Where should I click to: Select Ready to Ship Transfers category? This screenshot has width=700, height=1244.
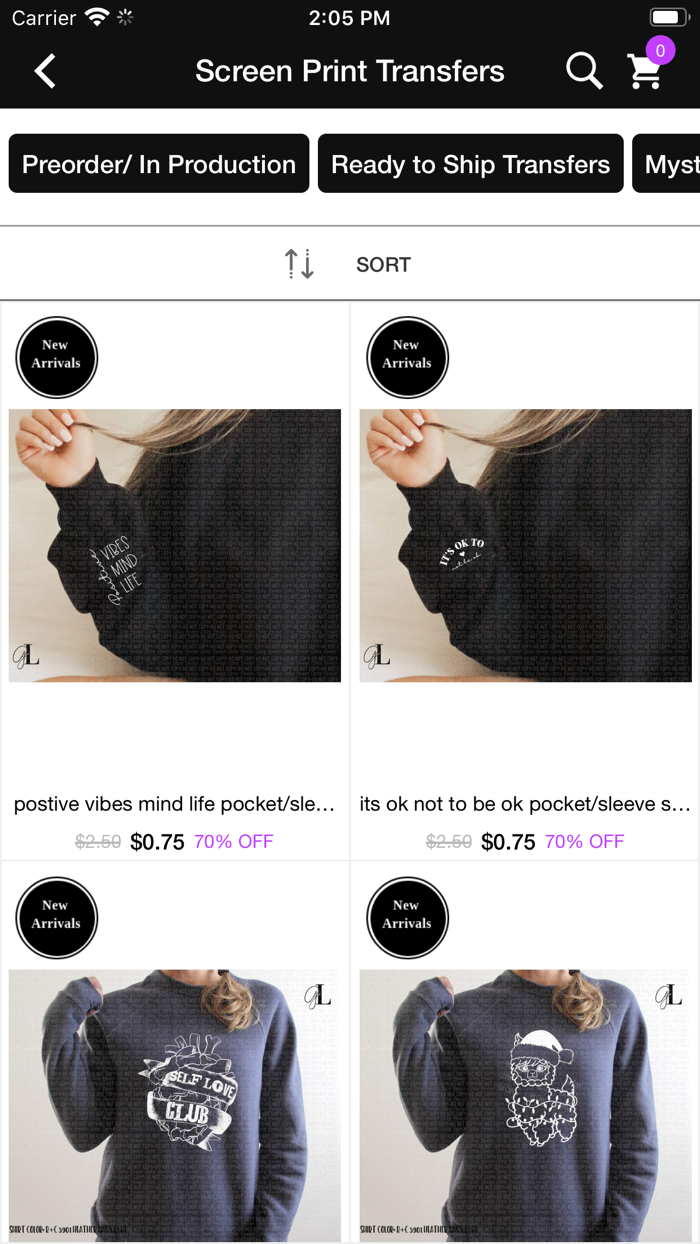(471, 164)
